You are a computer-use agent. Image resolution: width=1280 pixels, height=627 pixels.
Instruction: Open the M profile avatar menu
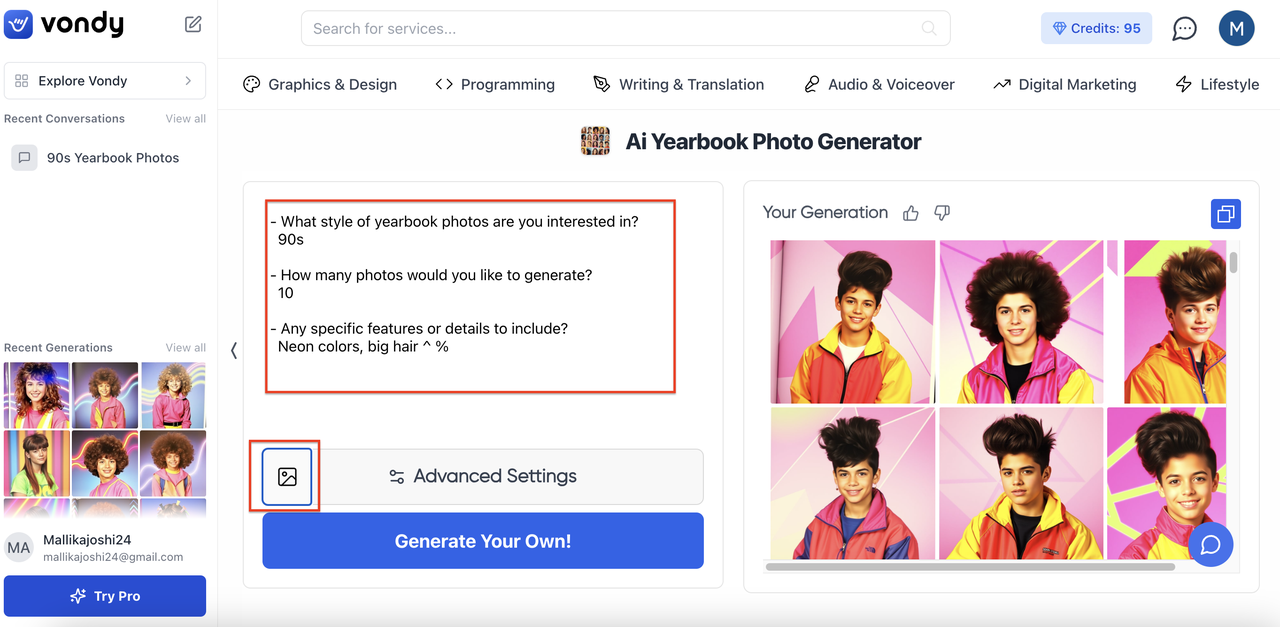pyautogui.click(x=1236, y=28)
